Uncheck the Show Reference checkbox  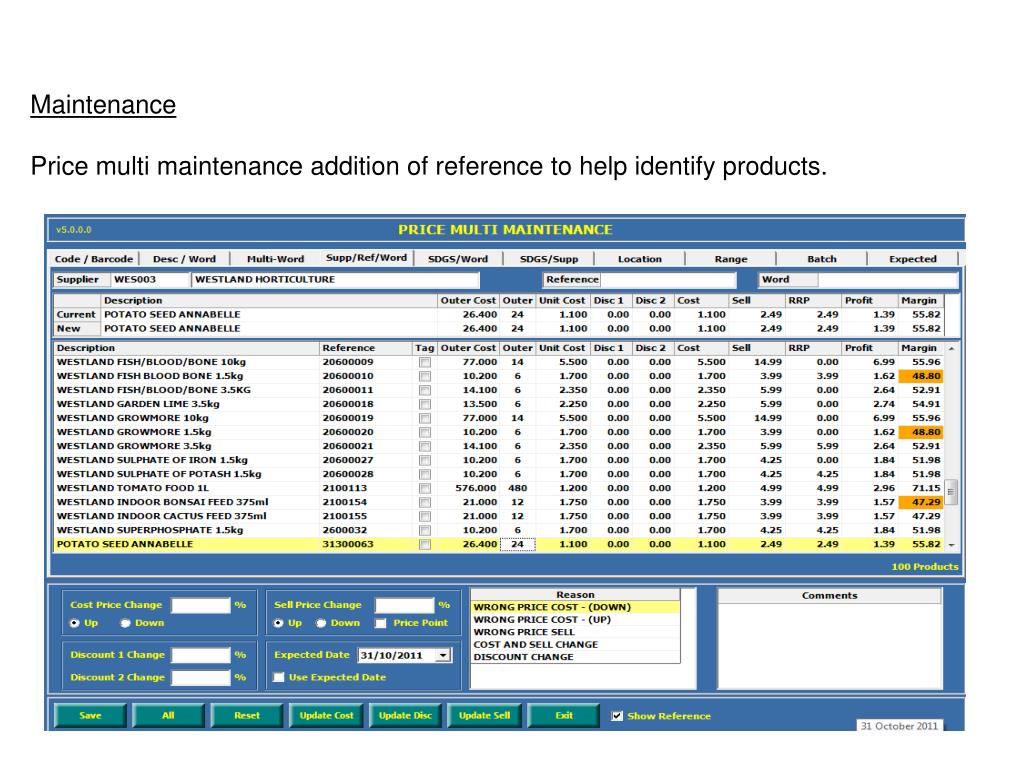[x=616, y=716]
